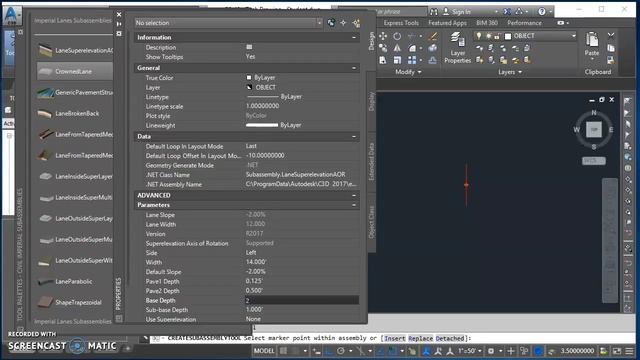Screen dimensions: 640x360
Task: Toggle layer on/off lightbulb in layer dropdown
Action: click(479, 36)
